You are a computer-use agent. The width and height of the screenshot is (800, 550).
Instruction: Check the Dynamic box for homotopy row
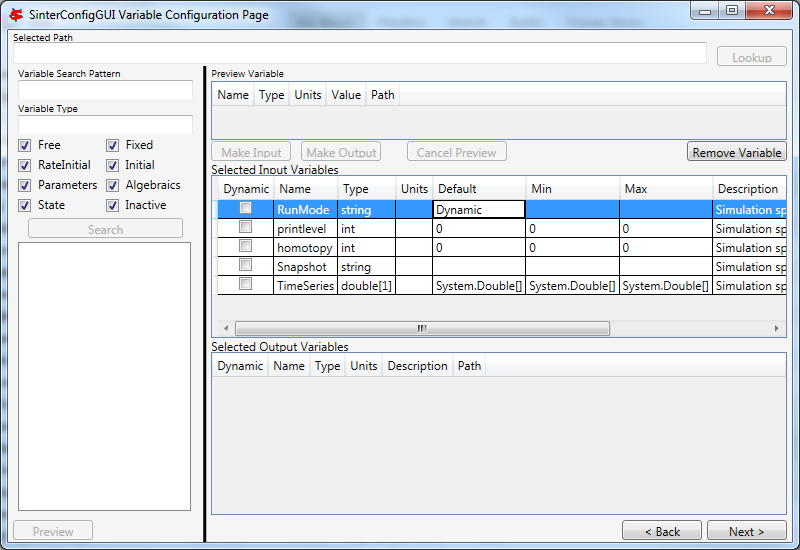pos(245,245)
